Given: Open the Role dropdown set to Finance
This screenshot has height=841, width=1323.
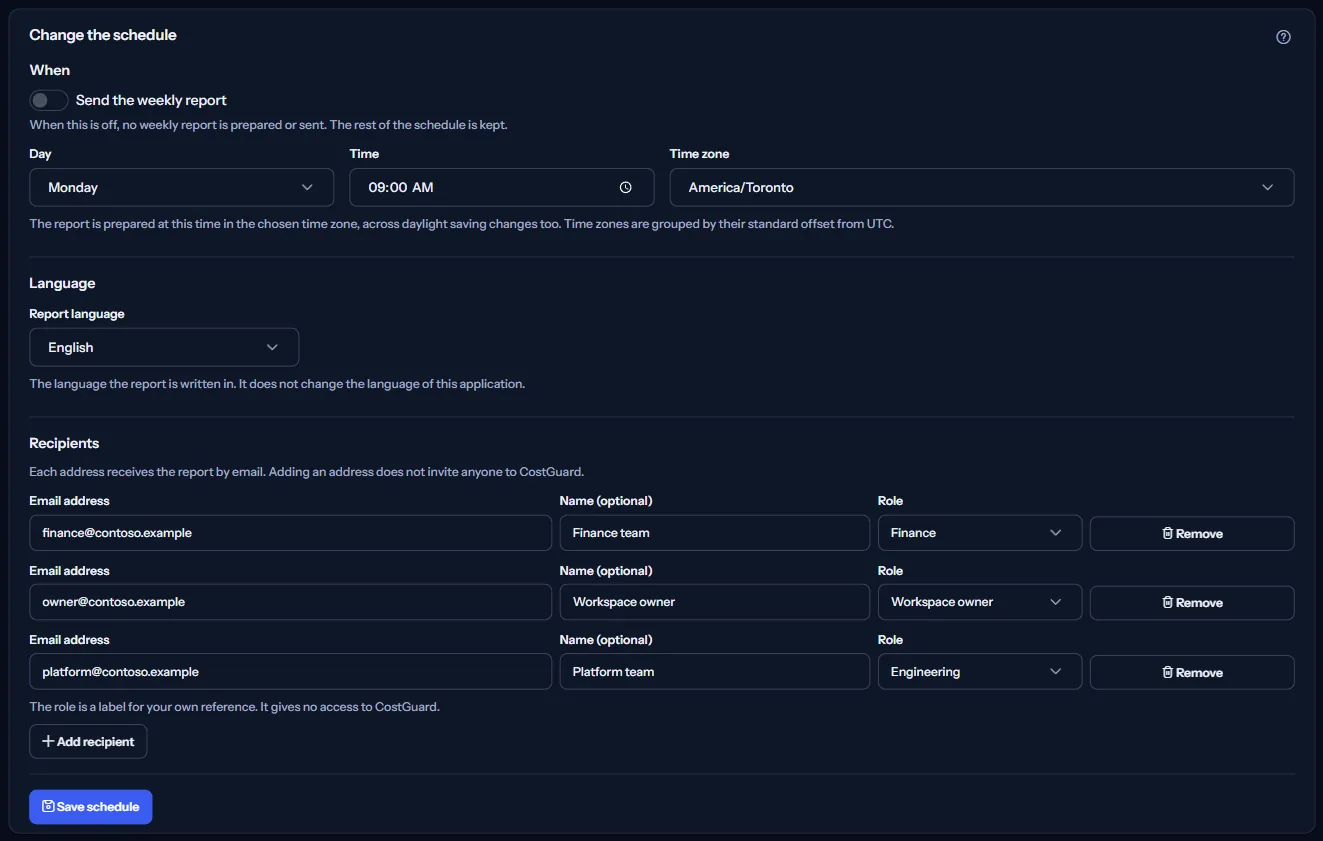Looking at the screenshot, I should point(980,533).
